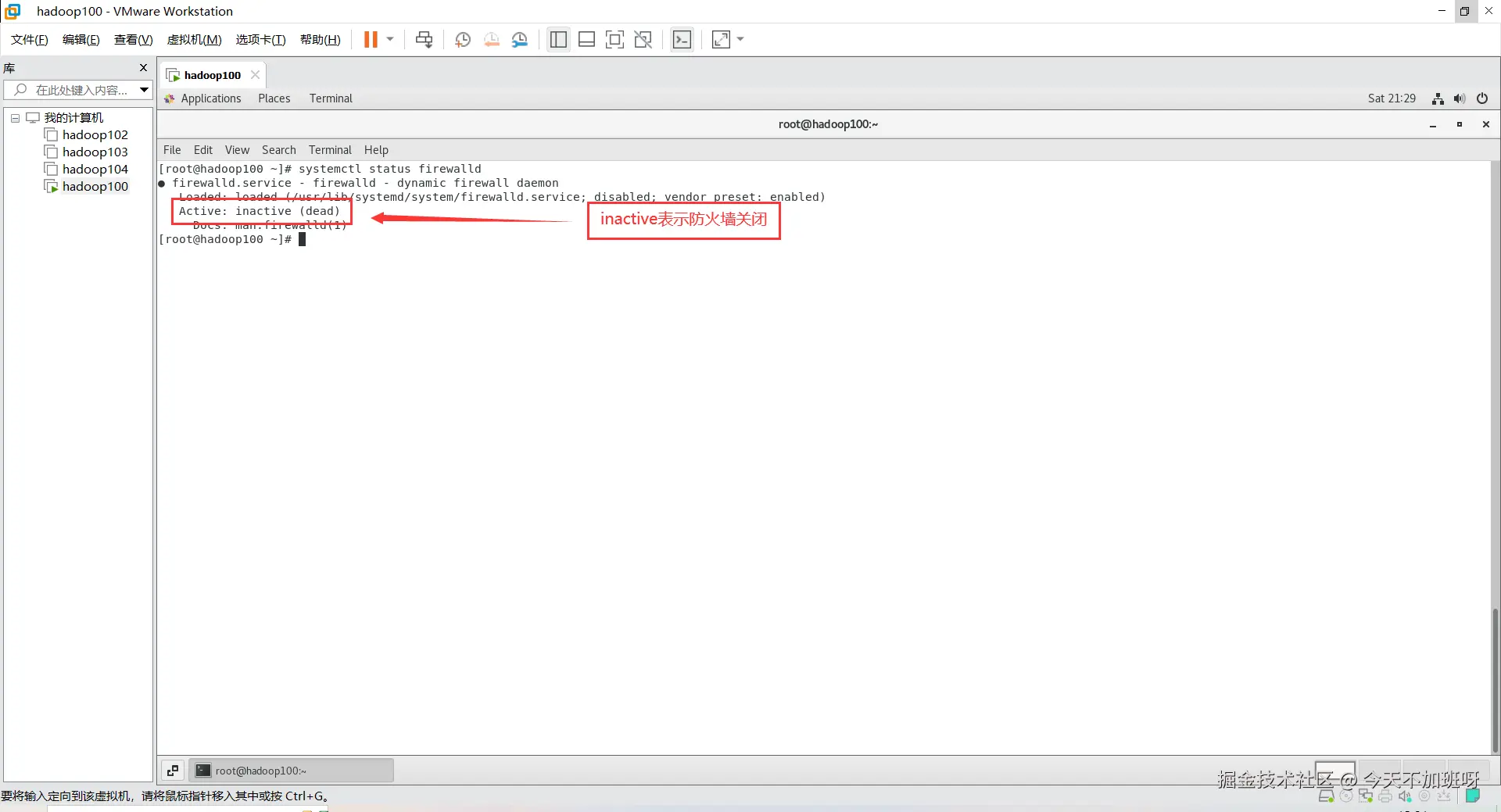Switch to the hadoop100 VM tab
Viewport: 1501px width, 812px height.
pyautogui.click(x=212, y=75)
